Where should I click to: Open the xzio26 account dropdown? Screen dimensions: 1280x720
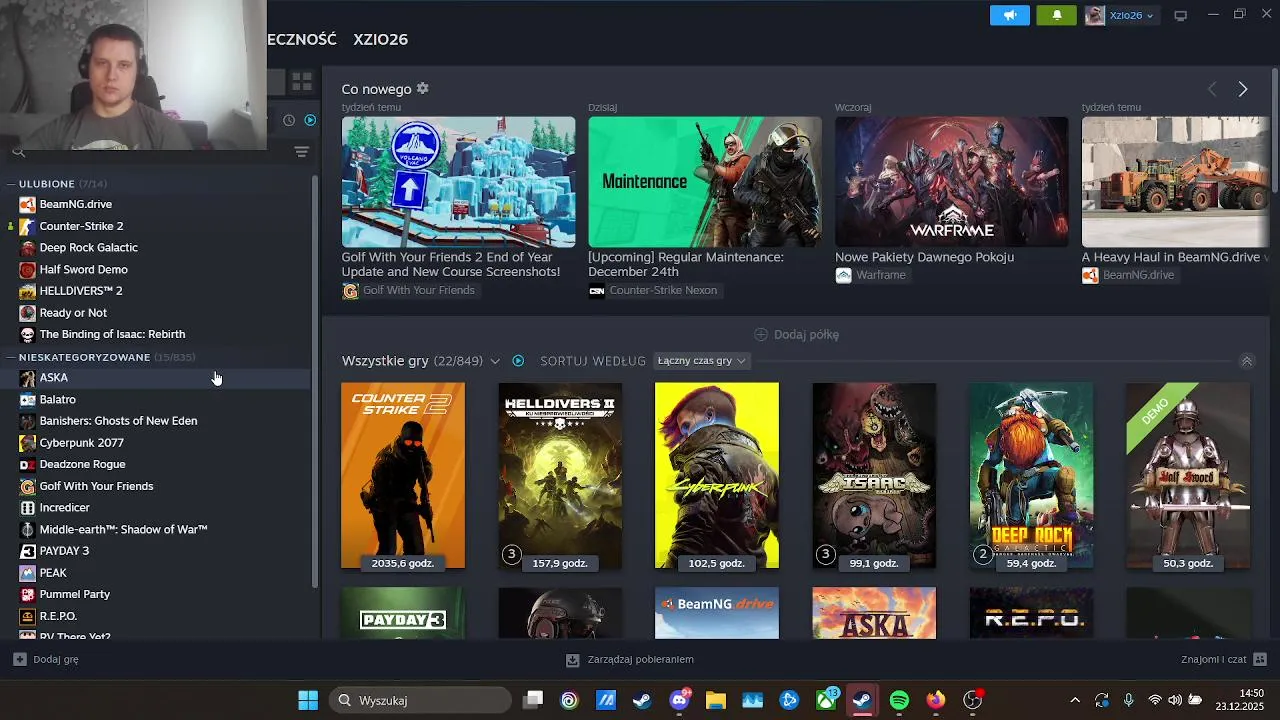coord(1120,15)
